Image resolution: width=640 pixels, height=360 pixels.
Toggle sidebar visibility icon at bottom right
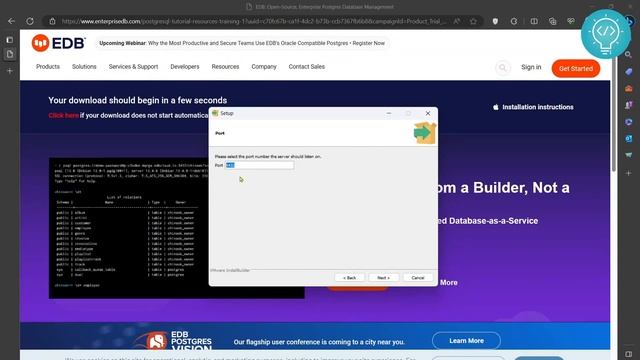tap(629, 354)
